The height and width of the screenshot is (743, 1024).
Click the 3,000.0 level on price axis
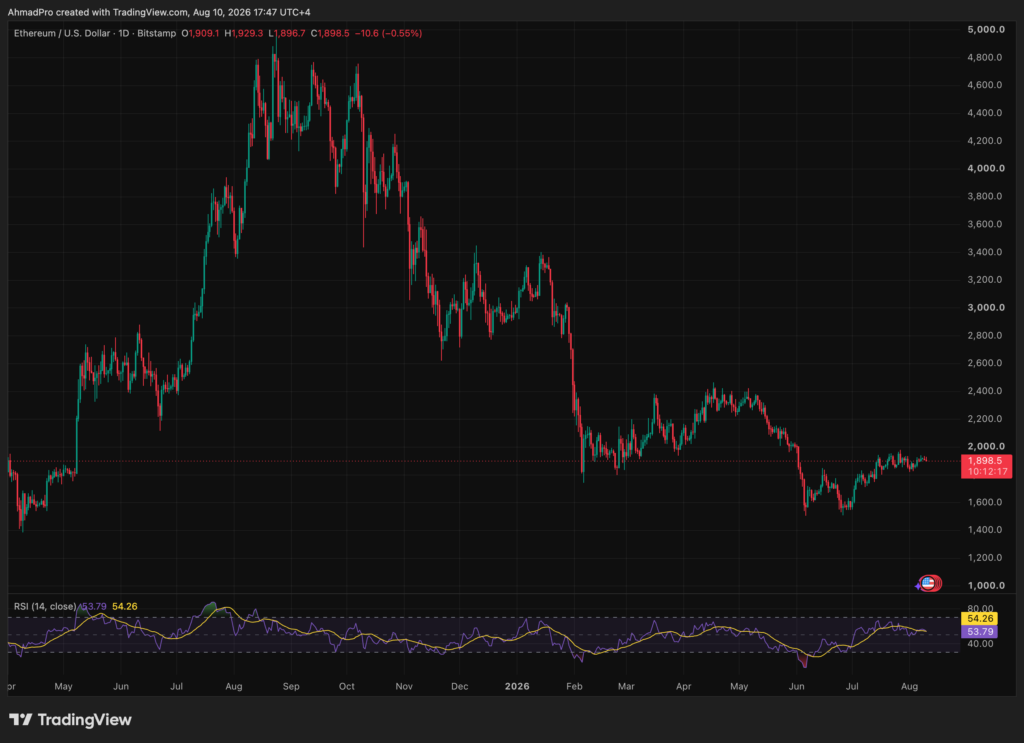[x=985, y=308]
